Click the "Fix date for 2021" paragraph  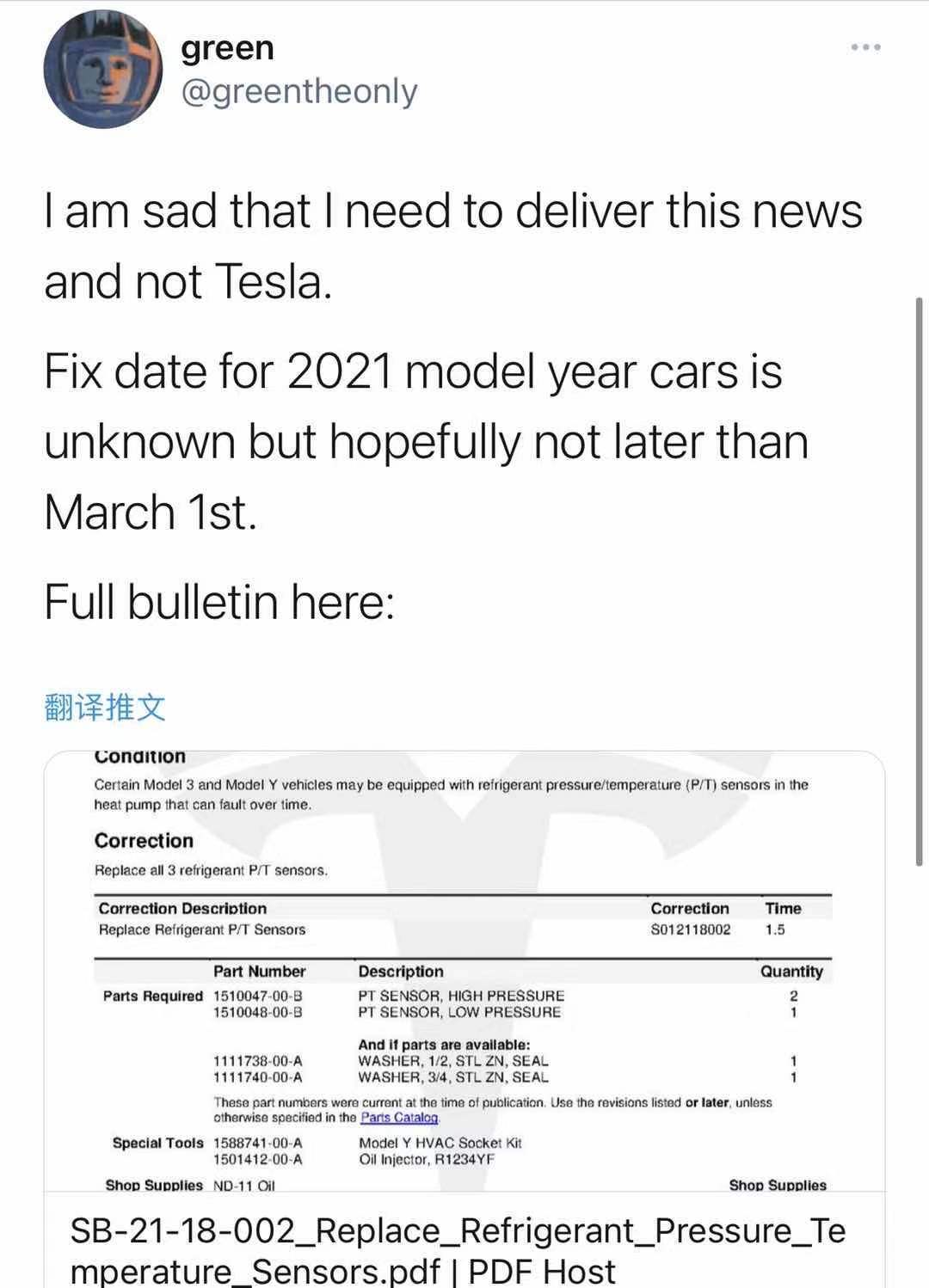(x=426, y=441)
